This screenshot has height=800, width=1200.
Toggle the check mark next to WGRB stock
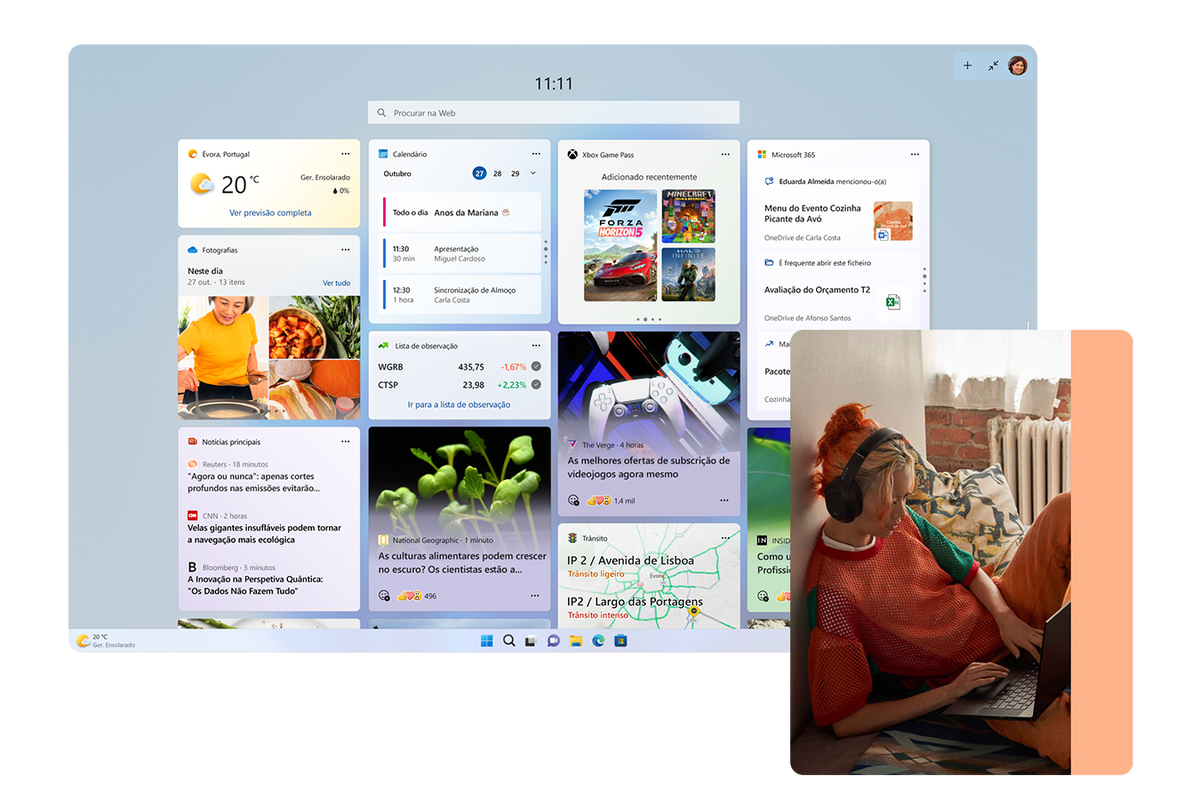(536, 367)
